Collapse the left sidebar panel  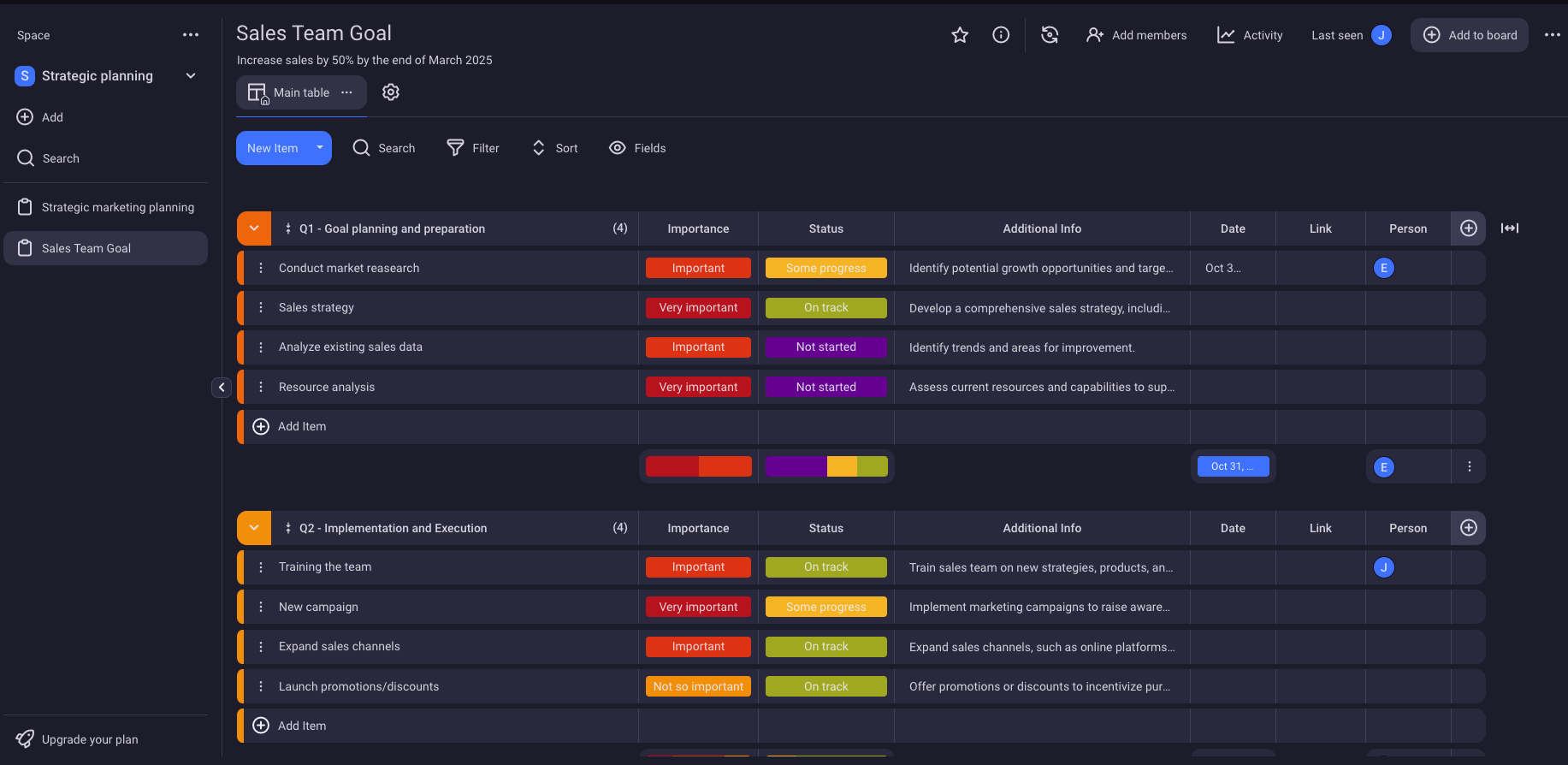[222, 388]
